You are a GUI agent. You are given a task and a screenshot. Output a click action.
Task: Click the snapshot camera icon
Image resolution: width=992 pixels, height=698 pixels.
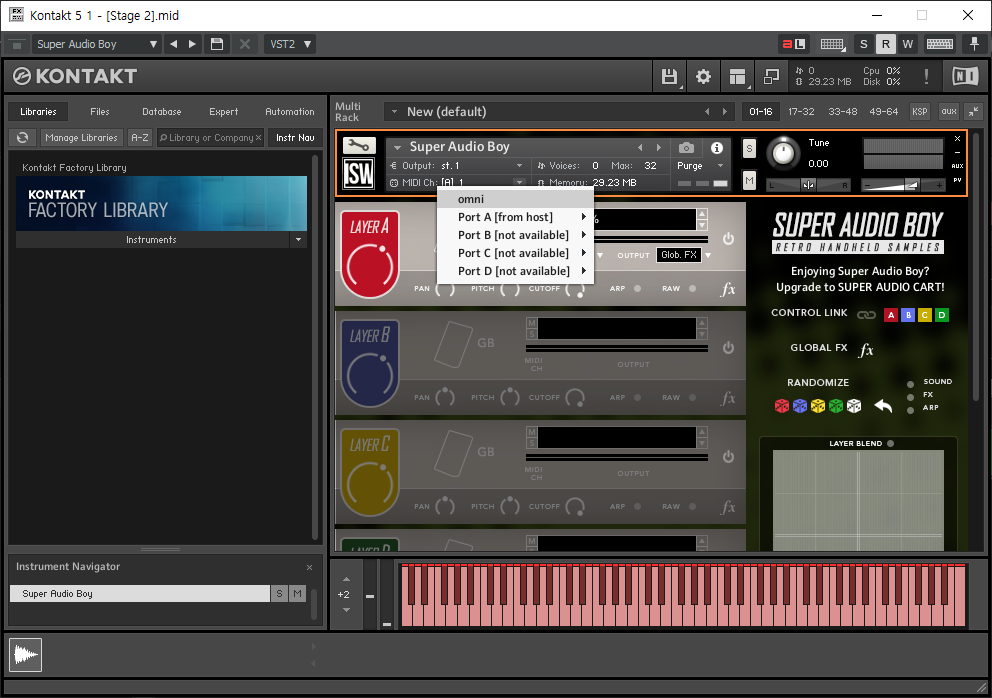point(686,147)
